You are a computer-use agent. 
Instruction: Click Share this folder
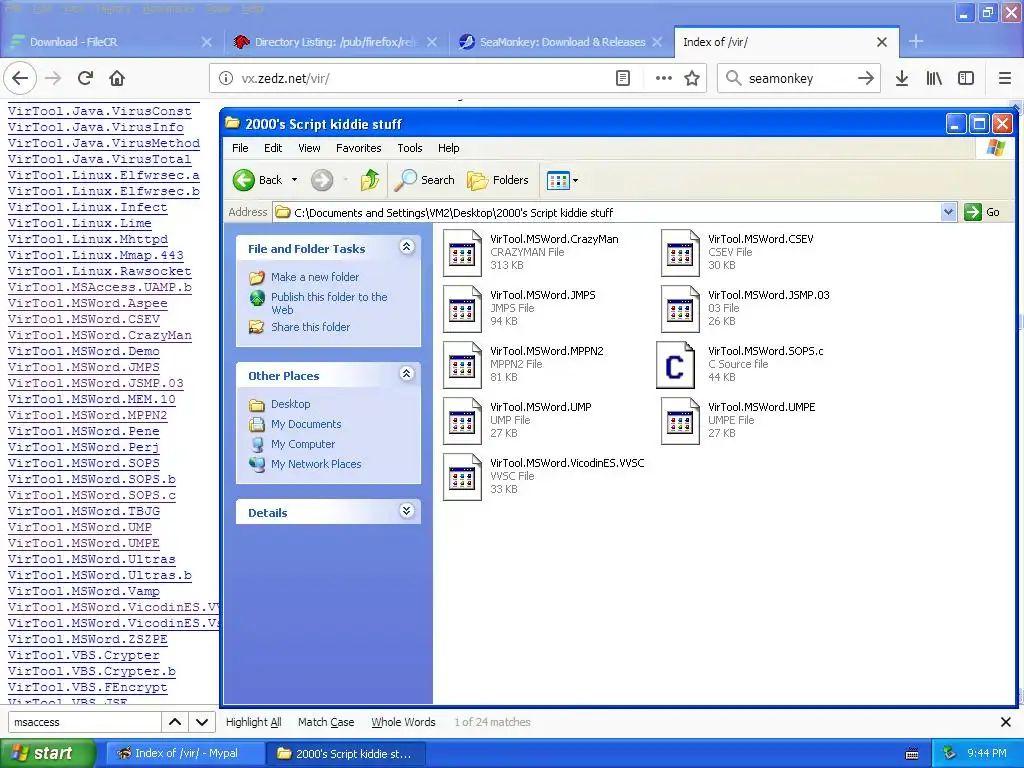(310, 327)
